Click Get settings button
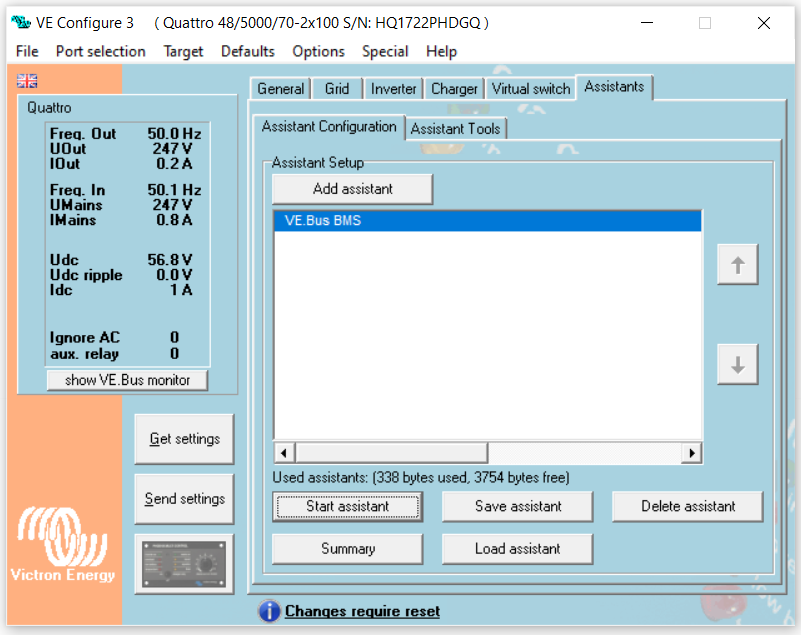The height and width of the screenshot is (635, 801). click(x=184, y=439)
